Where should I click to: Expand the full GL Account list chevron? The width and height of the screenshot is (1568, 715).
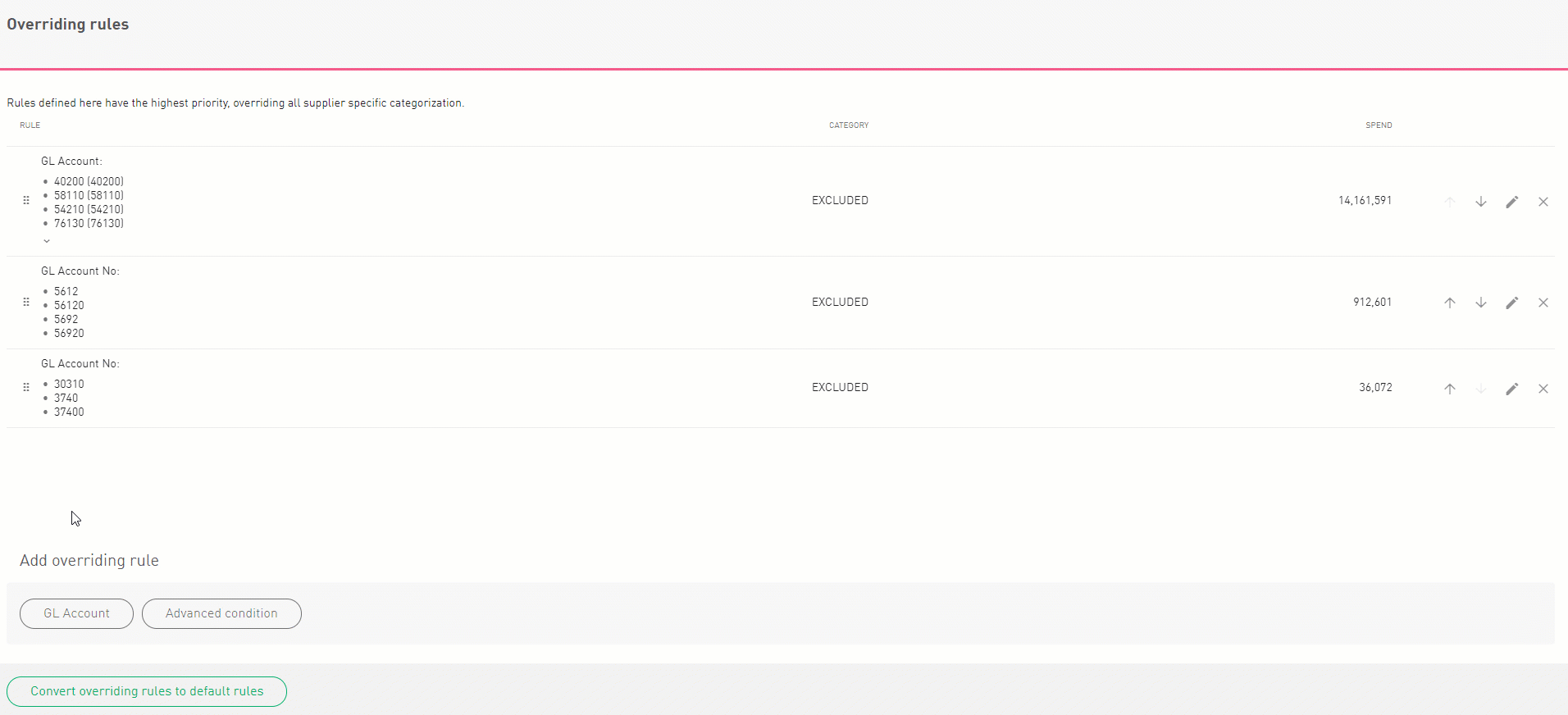[47, 241]
